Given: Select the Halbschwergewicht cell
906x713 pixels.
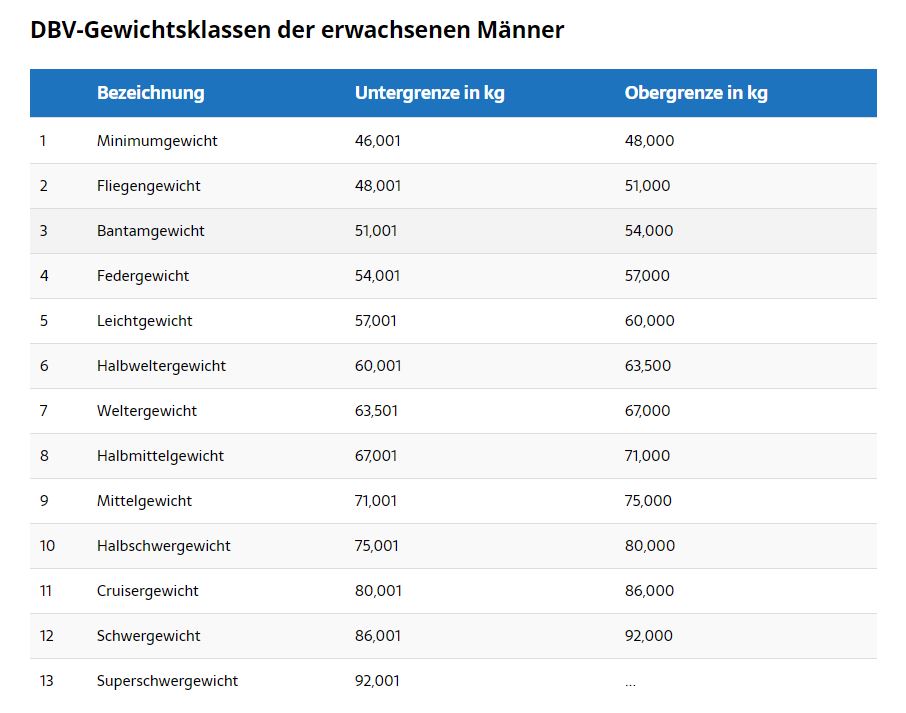Looking at the screenshot, I should pyautogui.click(x=164, y=547).
